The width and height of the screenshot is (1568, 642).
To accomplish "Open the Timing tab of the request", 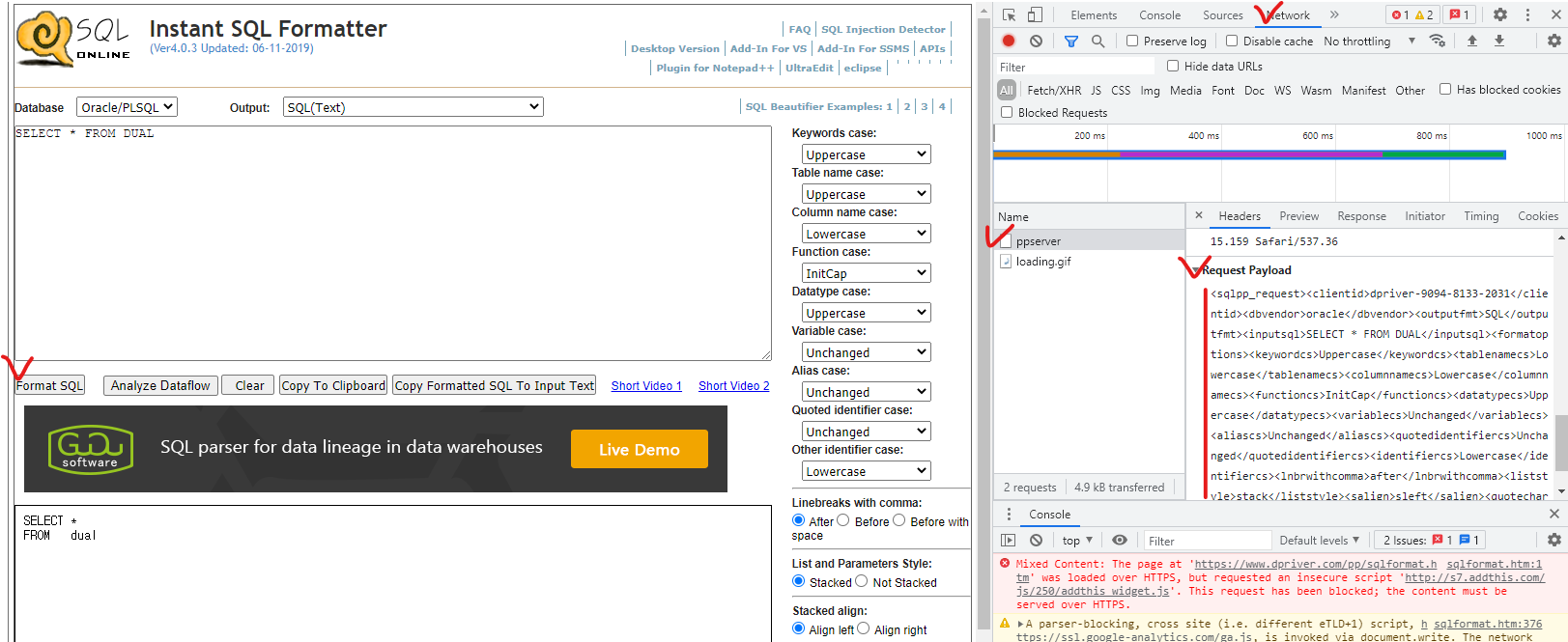I will (x=1481, y=216).
